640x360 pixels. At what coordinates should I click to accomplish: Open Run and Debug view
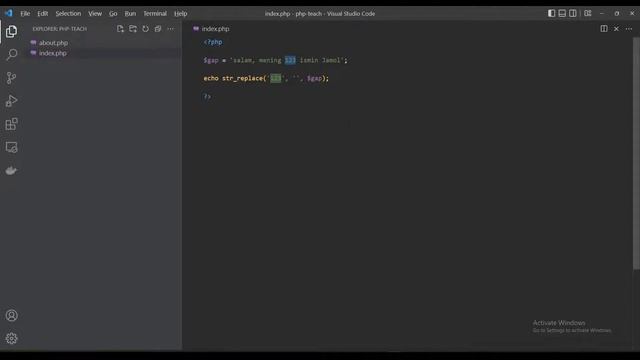pyautogui.click(x=11, y=101)
